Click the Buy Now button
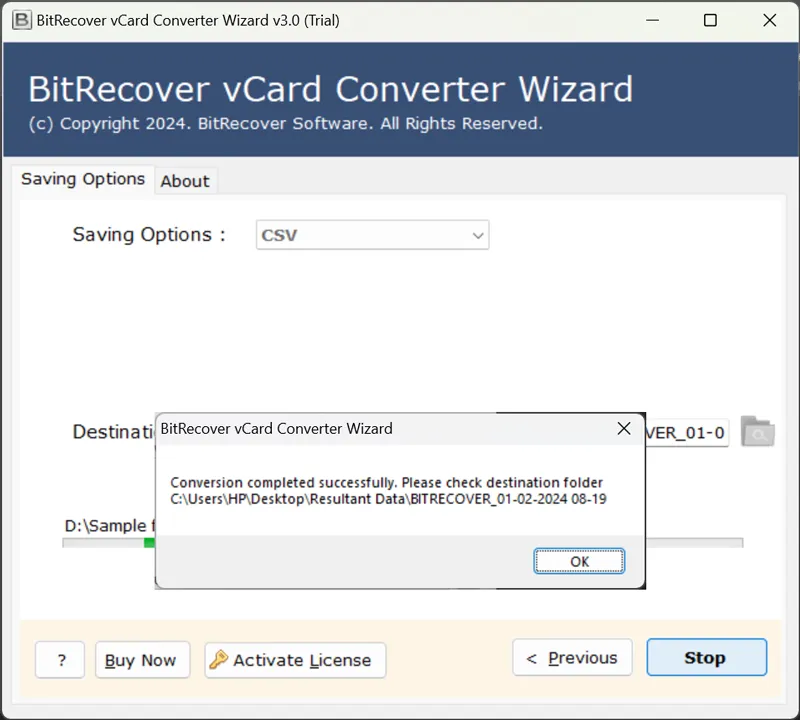This screenshot has width=800, height=720. tap(142, 660)
